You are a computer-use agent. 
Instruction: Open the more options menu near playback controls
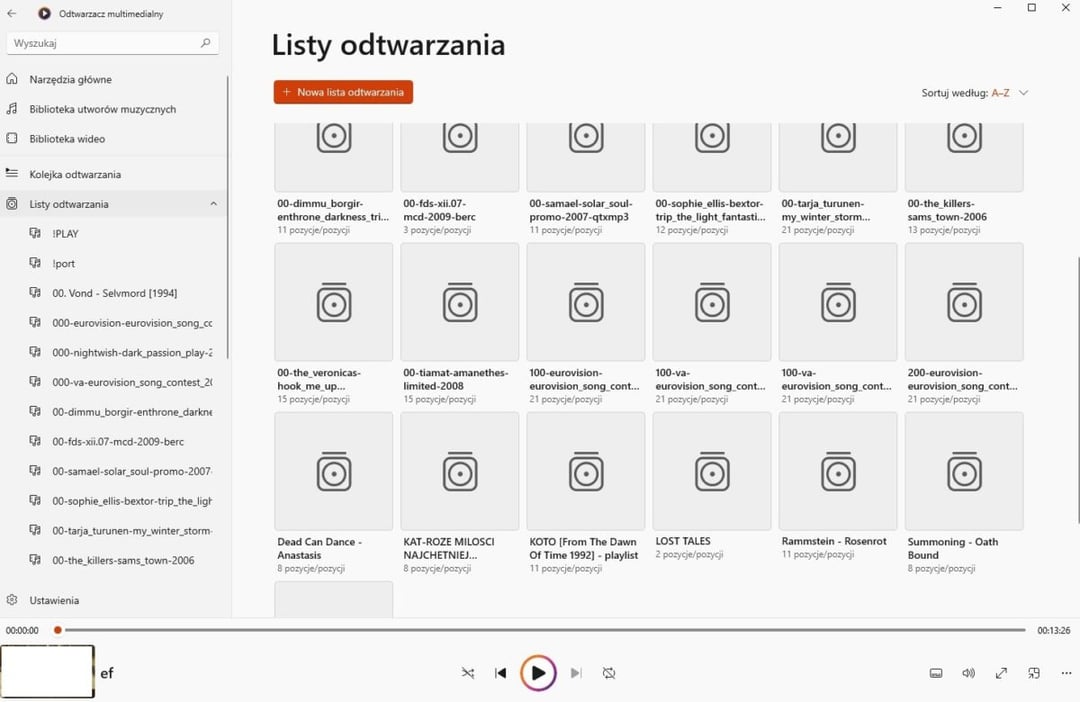point(1064,673)
